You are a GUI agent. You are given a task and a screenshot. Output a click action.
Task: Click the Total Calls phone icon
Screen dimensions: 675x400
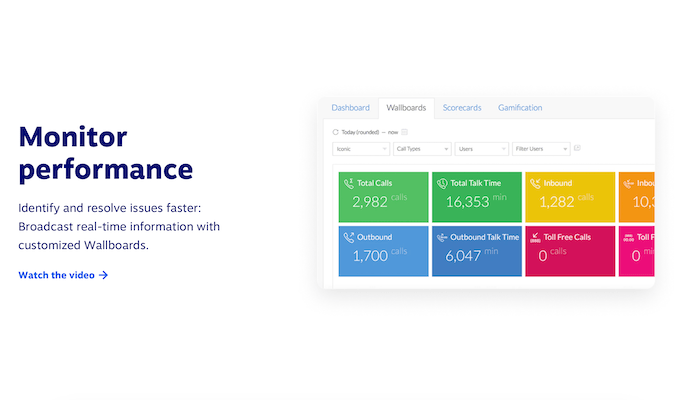pyautogui.click(x=348, y=184)
